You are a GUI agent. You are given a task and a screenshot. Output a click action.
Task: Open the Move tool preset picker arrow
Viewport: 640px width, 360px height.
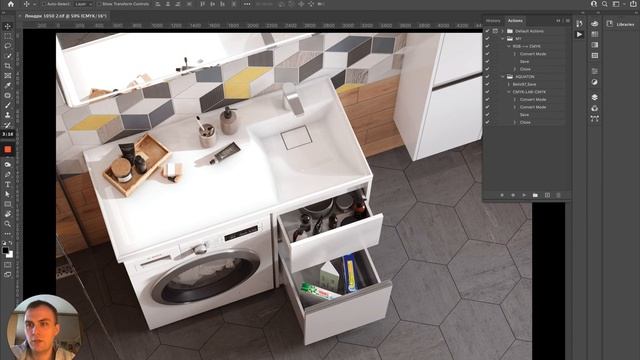[x=34, y=4]
